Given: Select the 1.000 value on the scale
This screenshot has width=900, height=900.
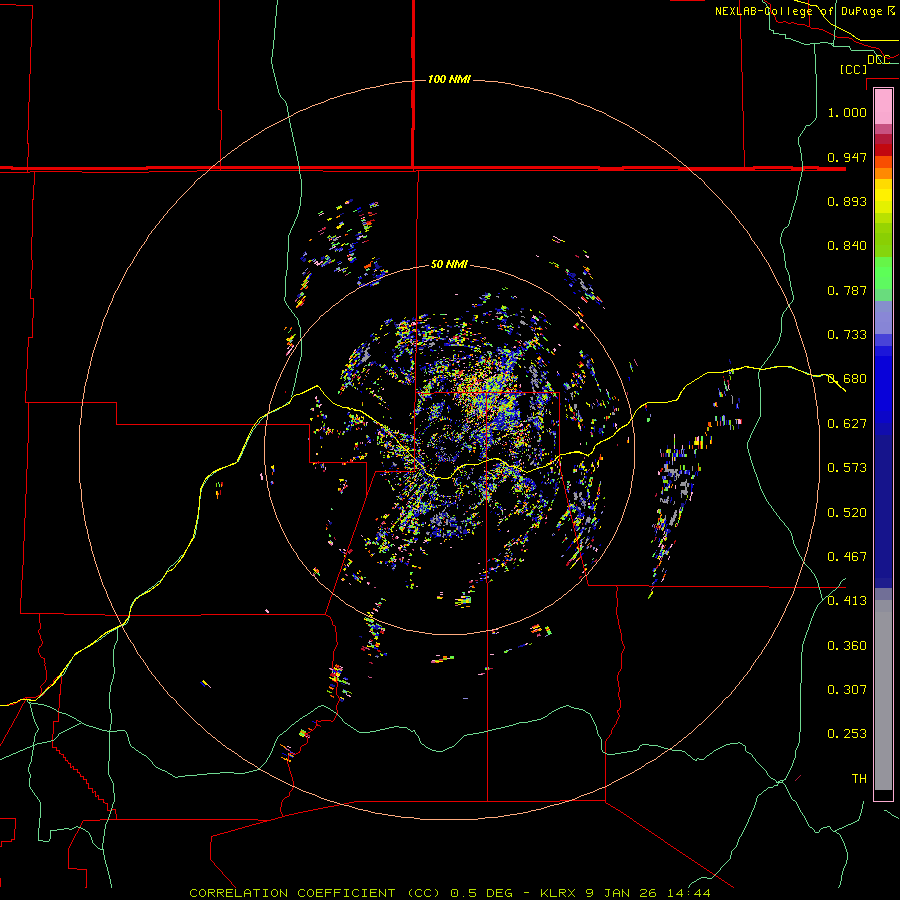Looking at the screenshot, I should point(847,112).
